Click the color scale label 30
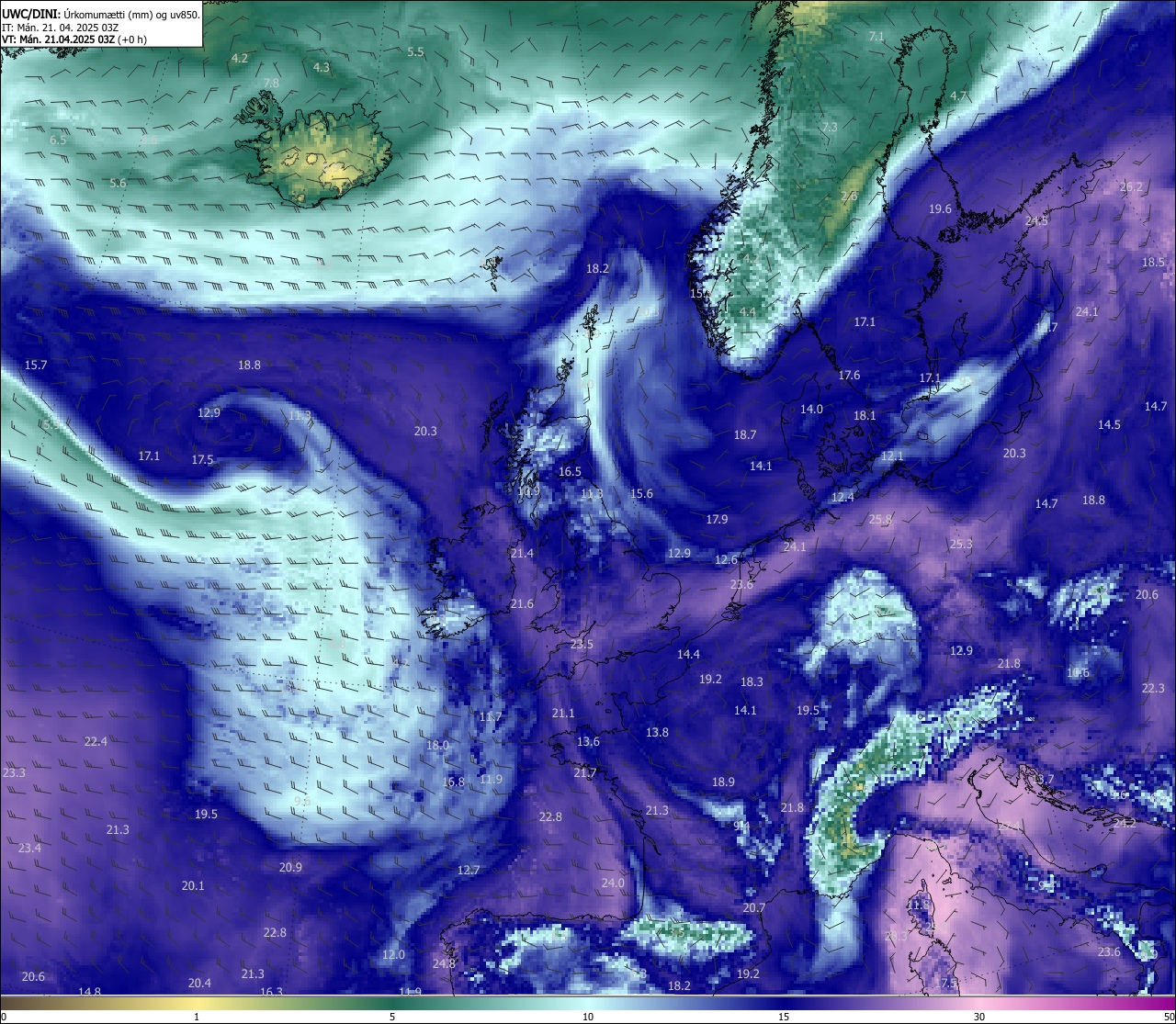Viewport: 1176px width, 1024px height. (979, 1017)
